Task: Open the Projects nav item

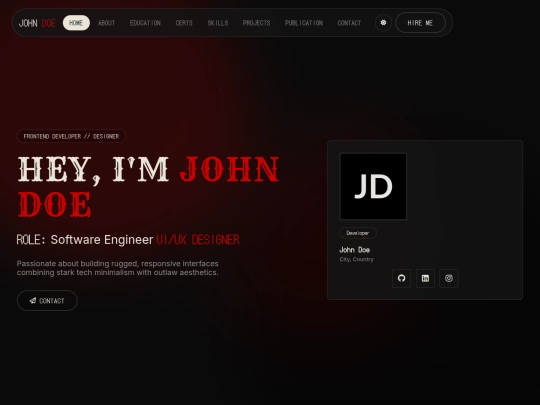Action: tap(256, 23)
